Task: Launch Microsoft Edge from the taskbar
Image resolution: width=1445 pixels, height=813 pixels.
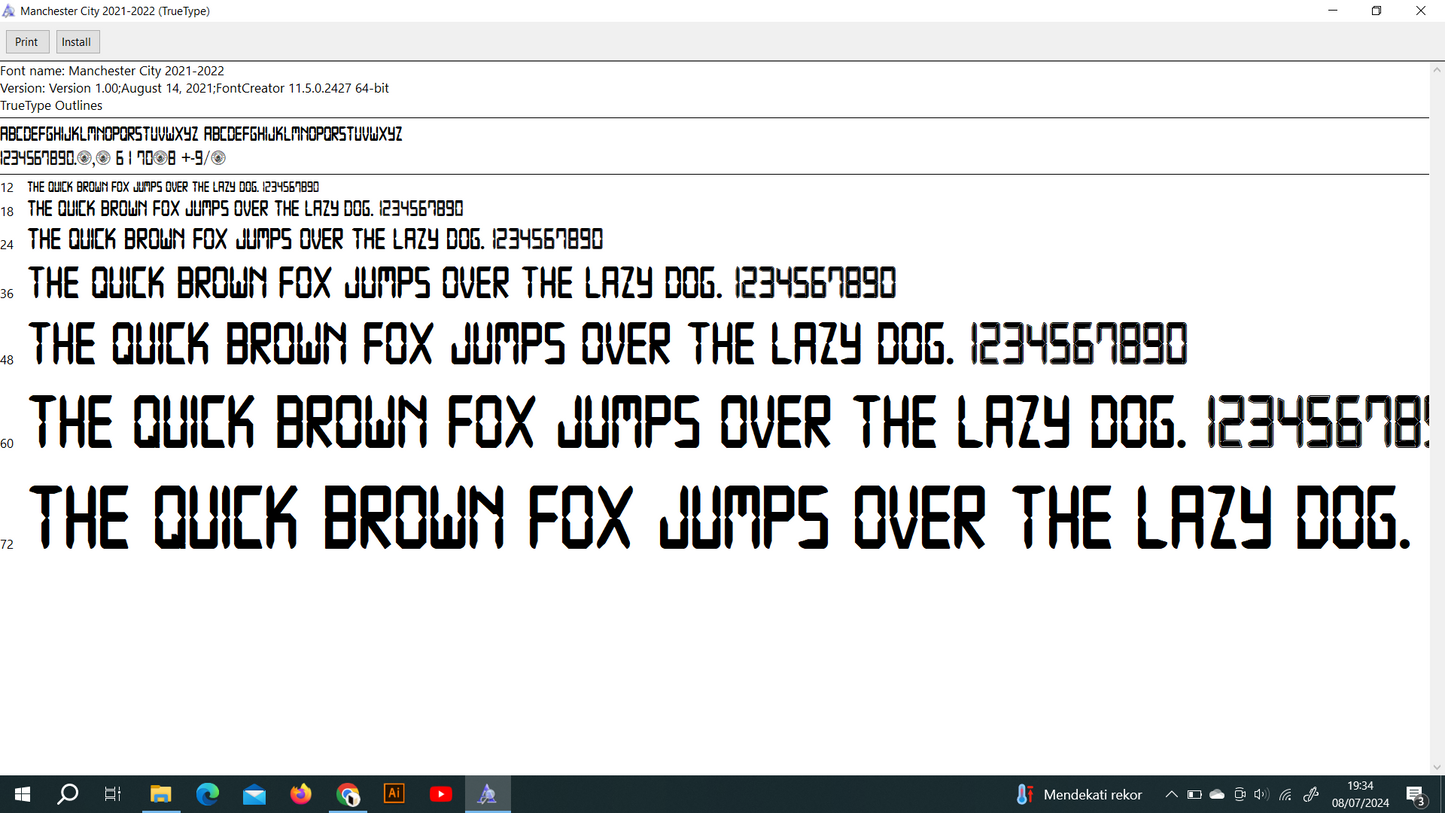Action: (x=208, y=795)
